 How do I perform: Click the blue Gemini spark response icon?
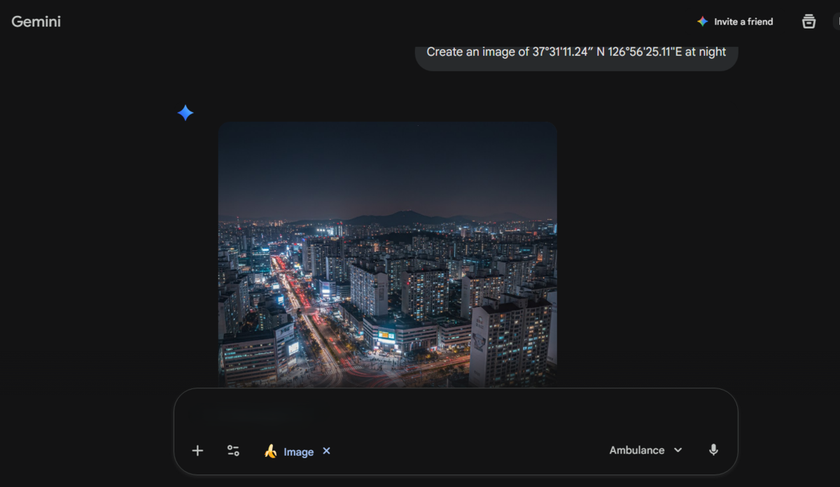(x=185, y=113)
